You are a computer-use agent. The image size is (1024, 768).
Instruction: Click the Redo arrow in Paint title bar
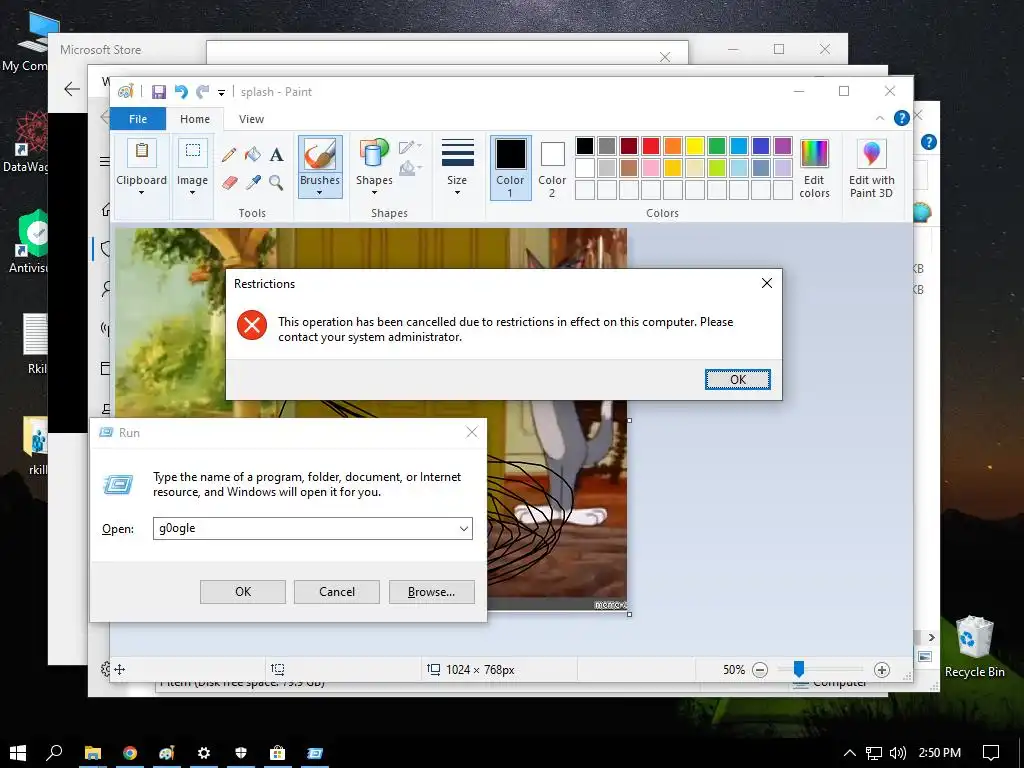(x=202, y=92)
